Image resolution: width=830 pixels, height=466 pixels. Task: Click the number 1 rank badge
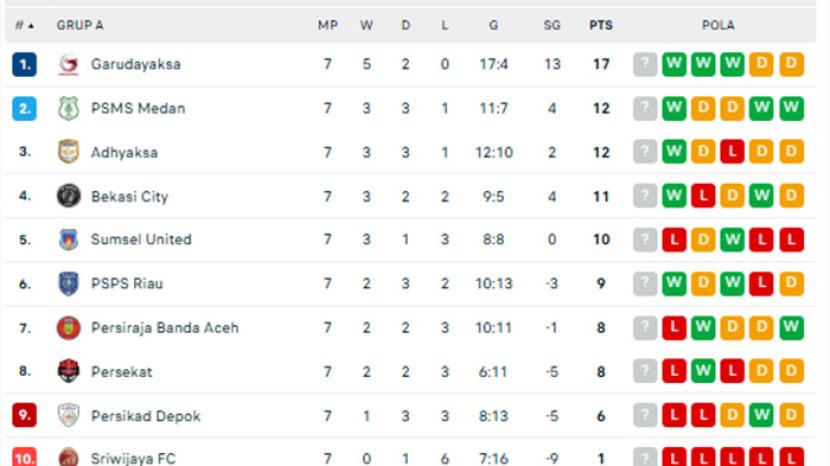point(25,64)
